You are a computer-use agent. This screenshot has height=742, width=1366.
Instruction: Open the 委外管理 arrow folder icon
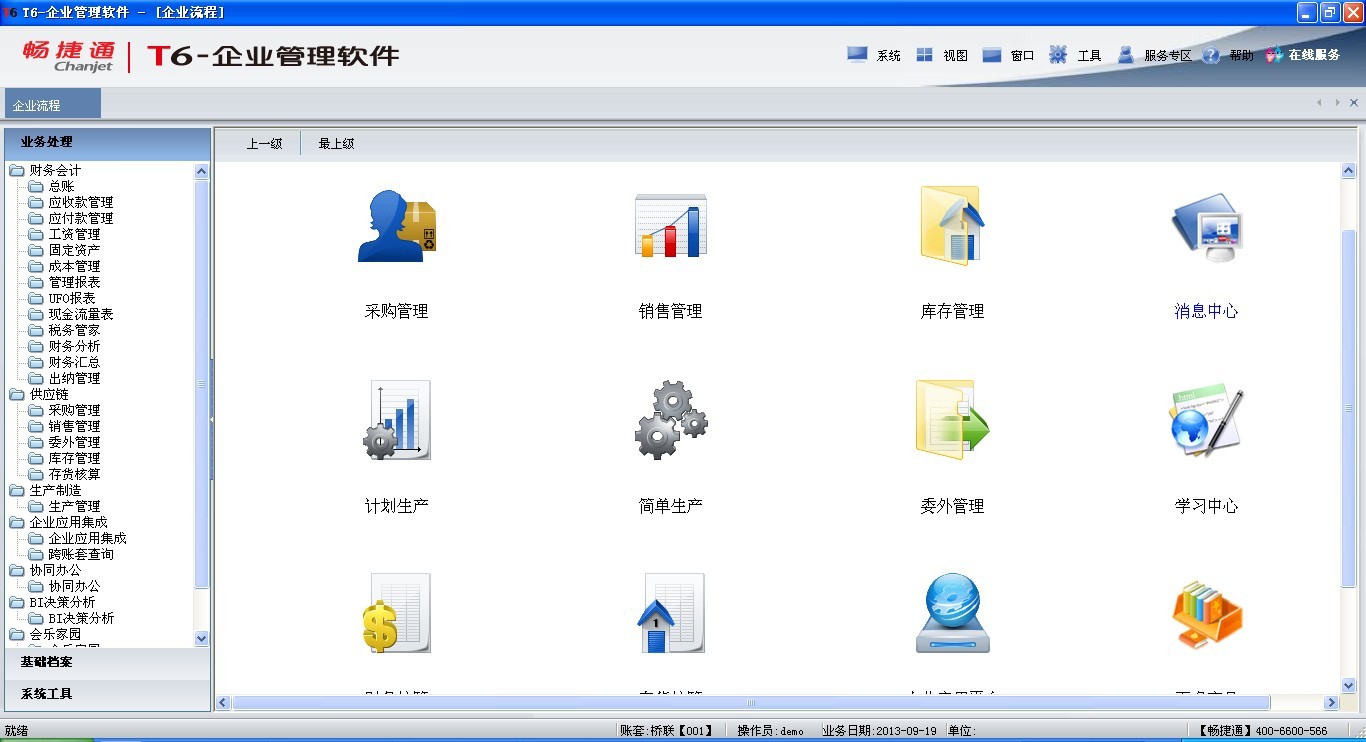[x=952, y=420]
